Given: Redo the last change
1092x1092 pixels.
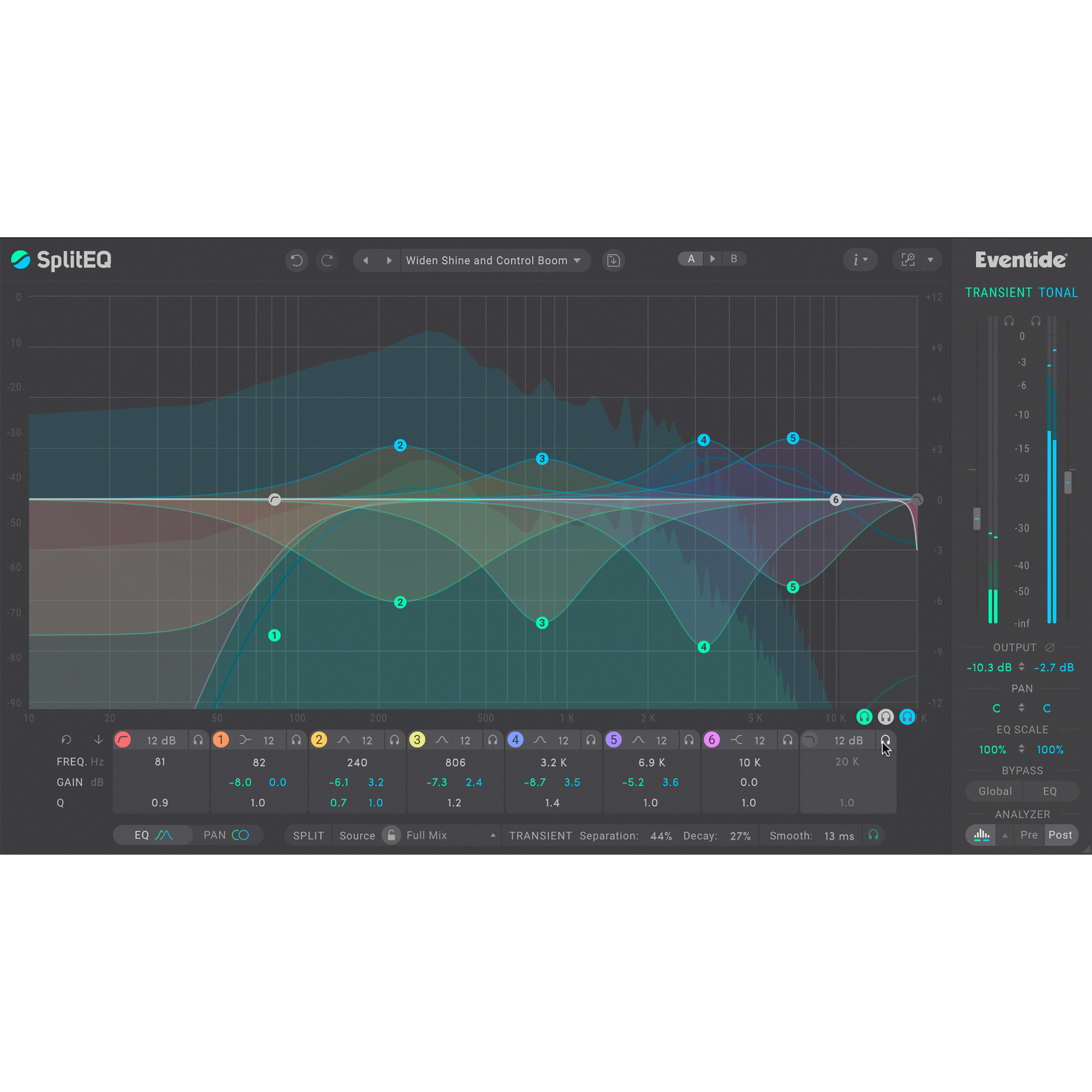Looking at the screenshot, I should 327,260.
